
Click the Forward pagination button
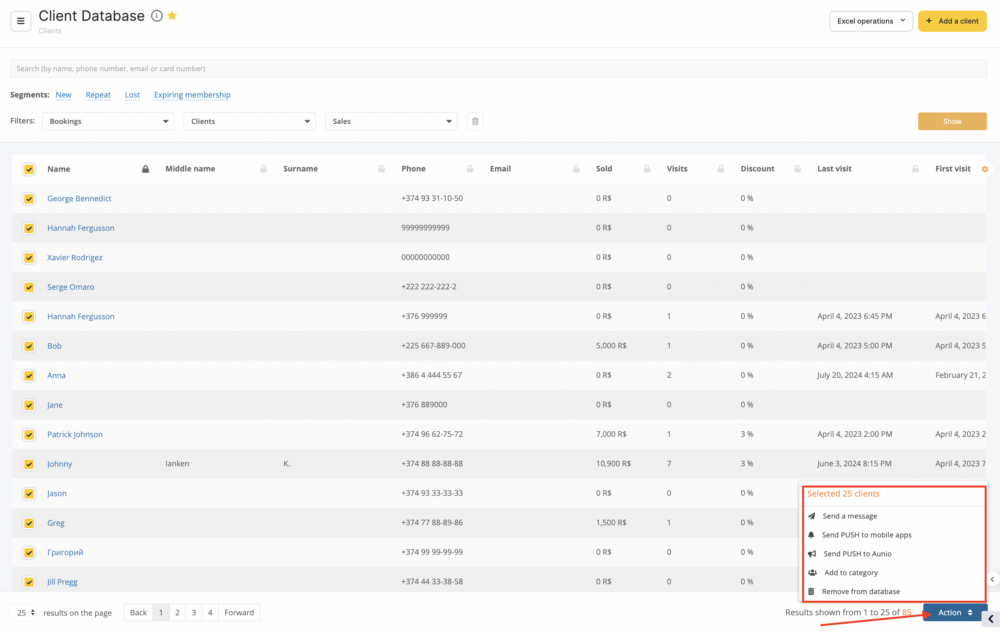239,613
